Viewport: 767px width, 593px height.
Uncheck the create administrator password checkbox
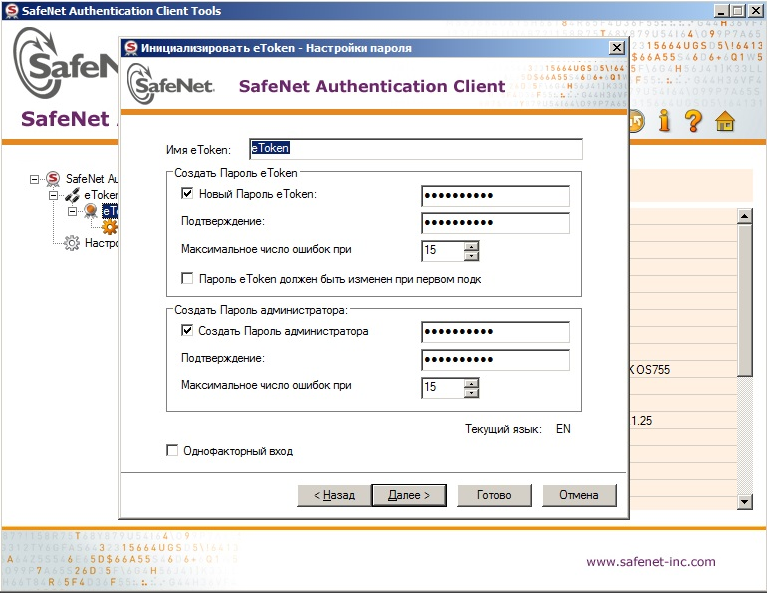[187, 330]
